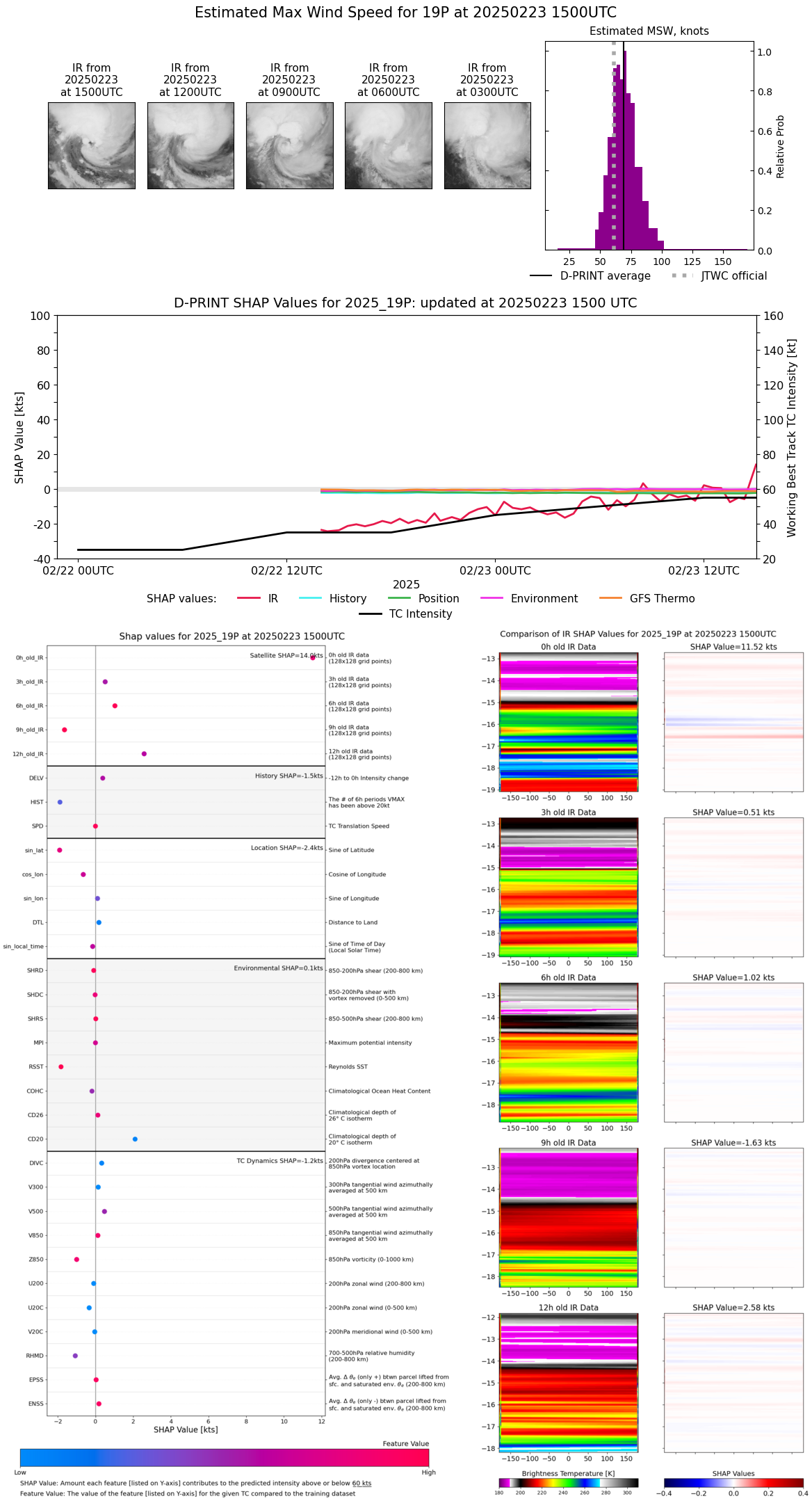Click the black TC Intensity legend line

[x=370, y=613]
